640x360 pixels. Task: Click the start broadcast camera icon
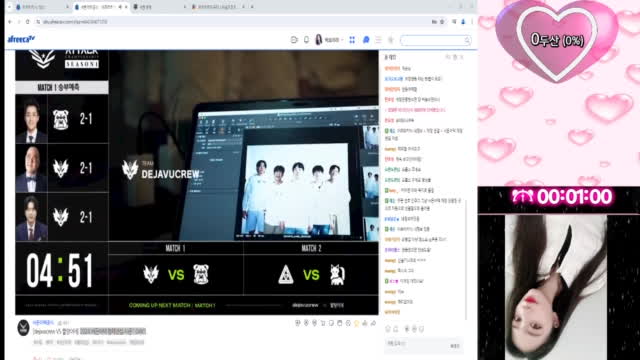[294, 40]
